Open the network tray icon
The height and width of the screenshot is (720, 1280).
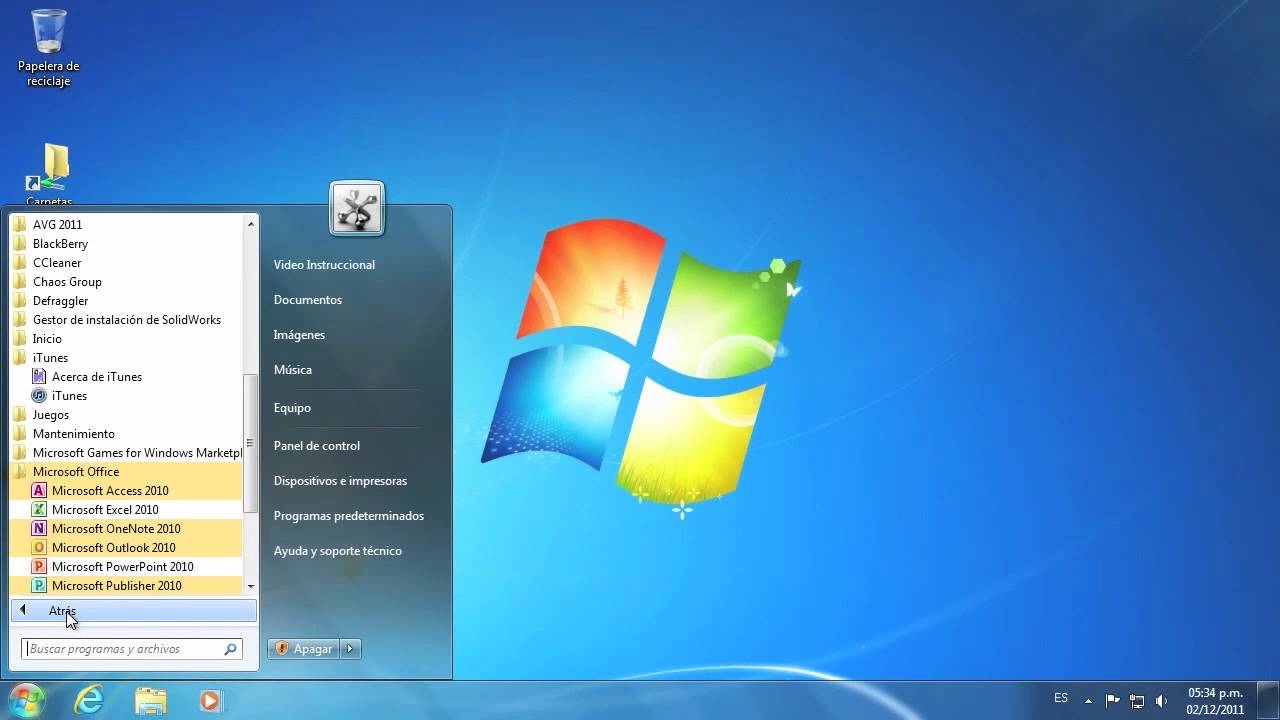click(x=1137, y=701)
